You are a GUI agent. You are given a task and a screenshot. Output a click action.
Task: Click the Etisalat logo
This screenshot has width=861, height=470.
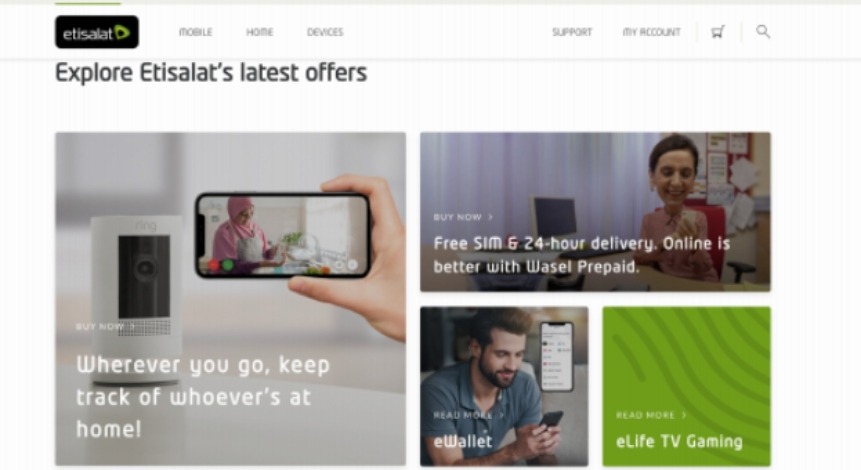click(x=97, y=32)
